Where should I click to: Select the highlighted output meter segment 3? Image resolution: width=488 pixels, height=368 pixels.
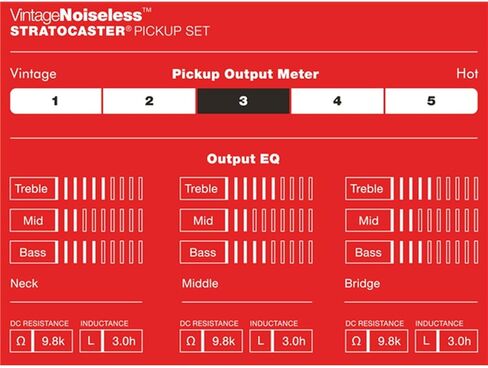(243, 101)
